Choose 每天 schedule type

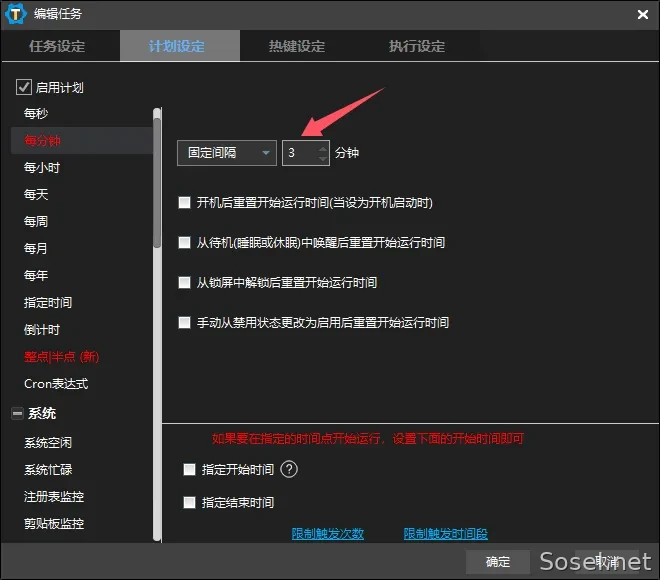[82, 194]
